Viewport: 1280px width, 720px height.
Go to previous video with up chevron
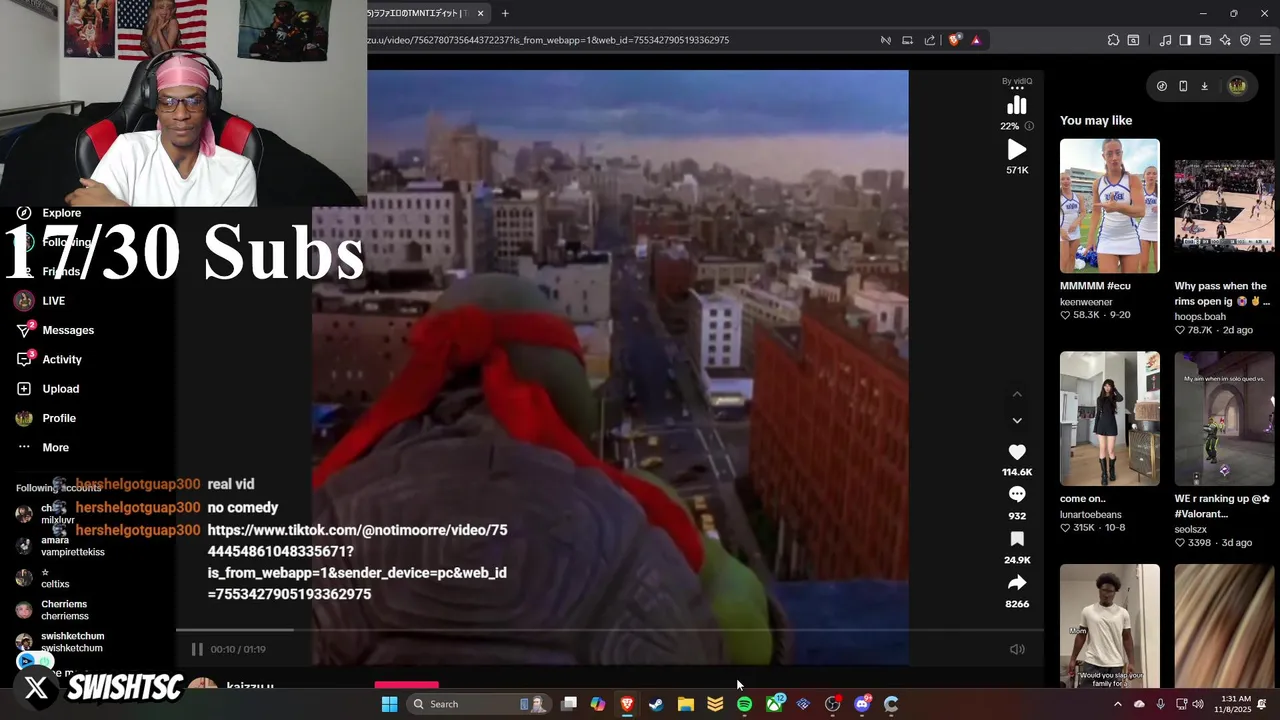1017,395
